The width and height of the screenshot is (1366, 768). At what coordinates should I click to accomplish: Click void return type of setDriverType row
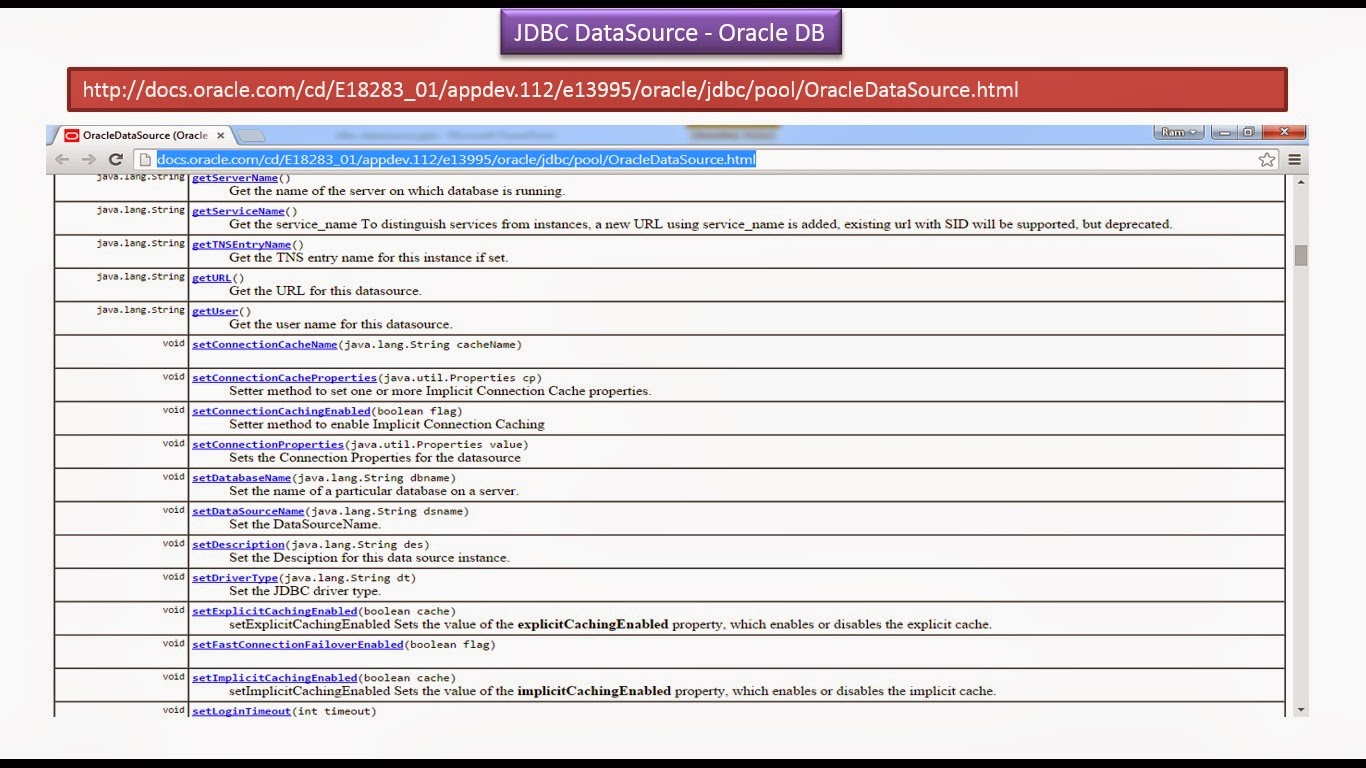click(x=174, y=577)
